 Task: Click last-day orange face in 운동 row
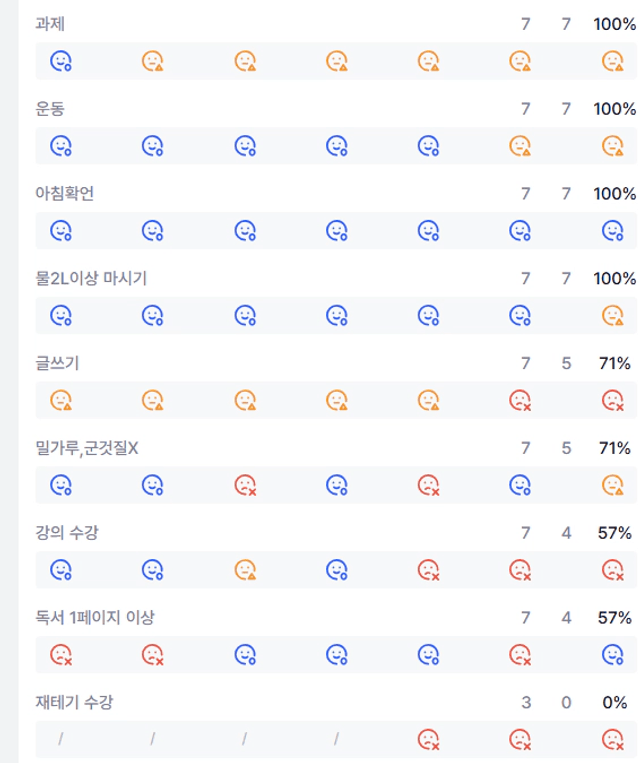(613, 146)
